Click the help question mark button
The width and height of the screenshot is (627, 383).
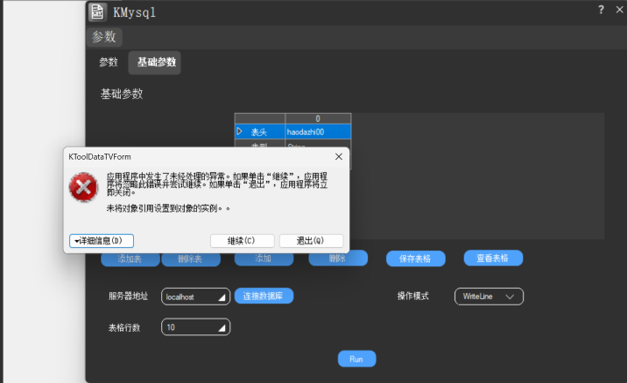coord(601,10)
